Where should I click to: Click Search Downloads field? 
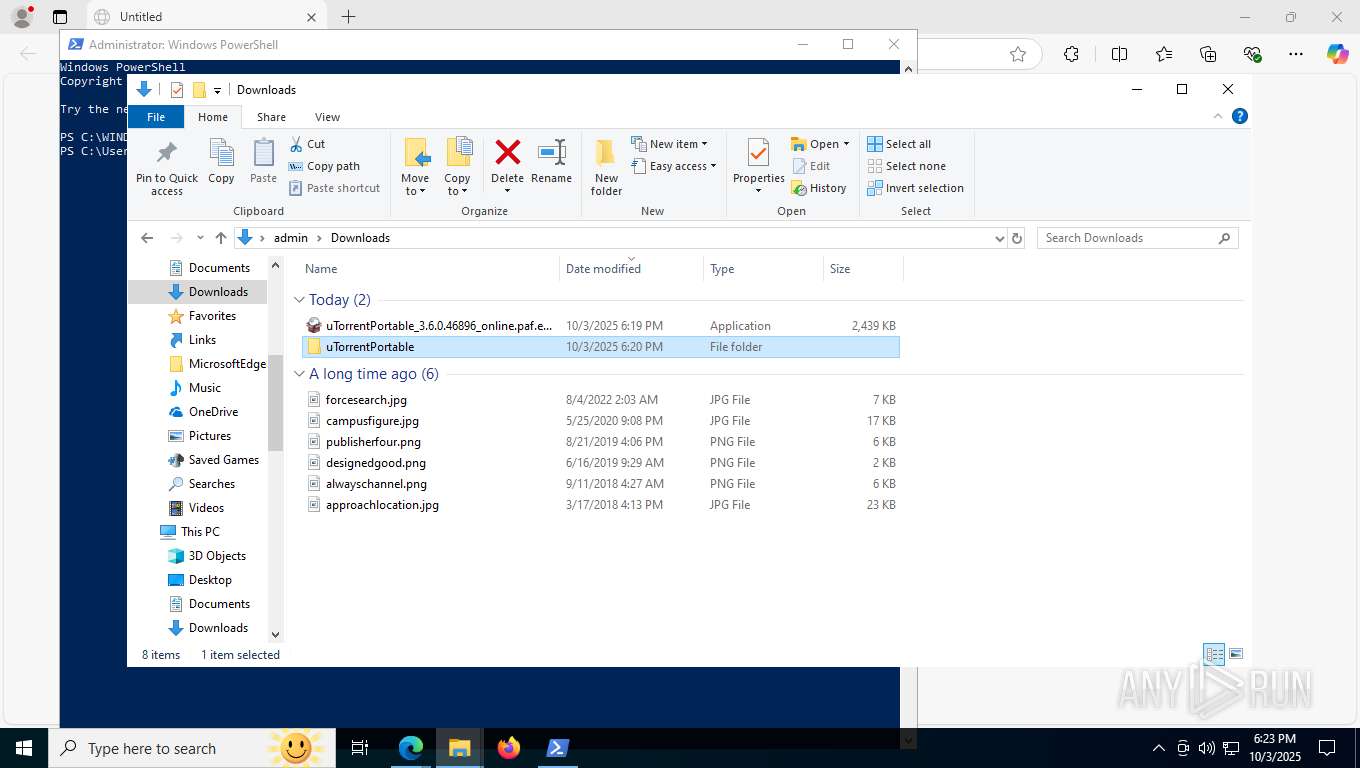pyautogui.click(x=1137, y=238)
